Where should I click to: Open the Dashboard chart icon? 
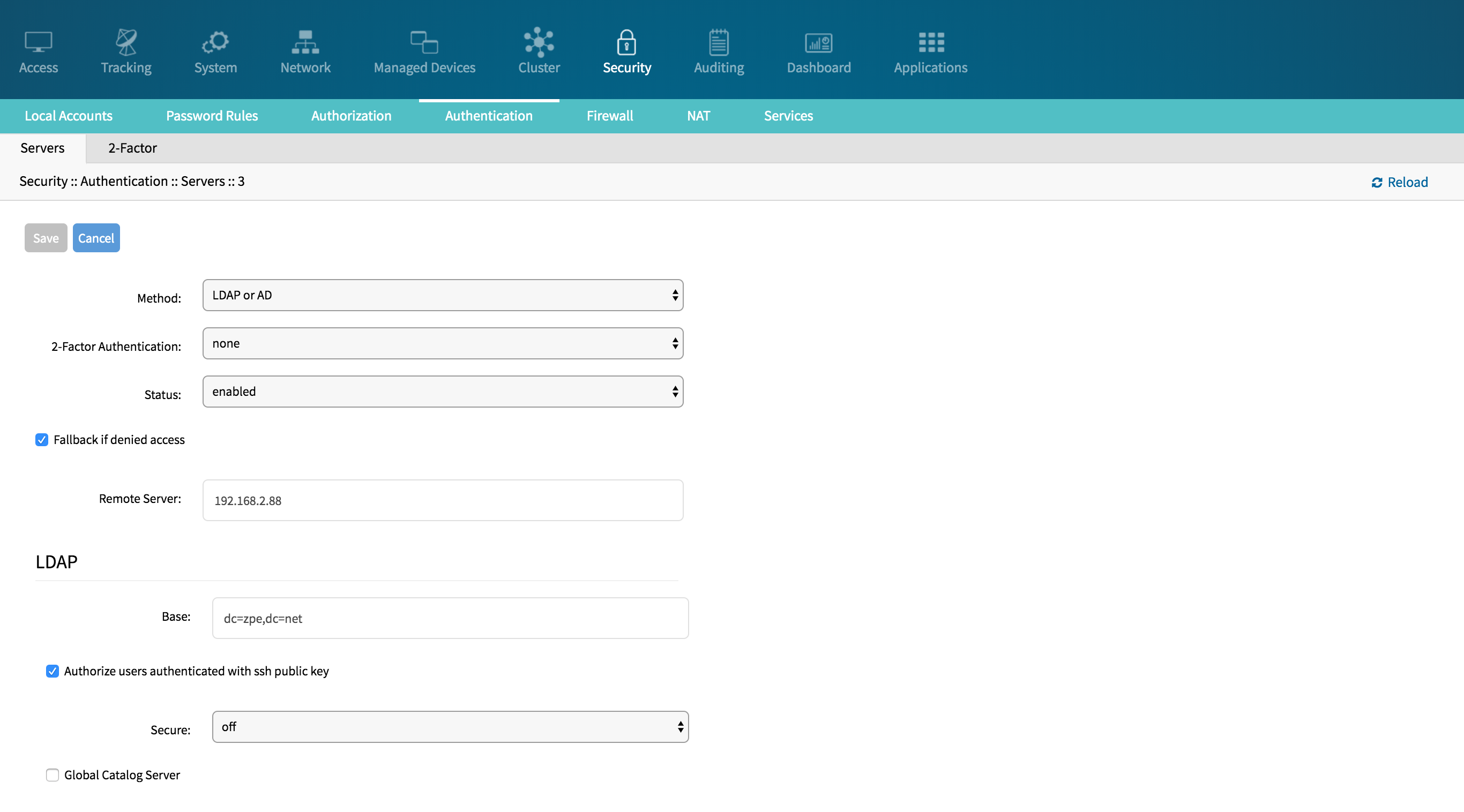click(818, 42)
